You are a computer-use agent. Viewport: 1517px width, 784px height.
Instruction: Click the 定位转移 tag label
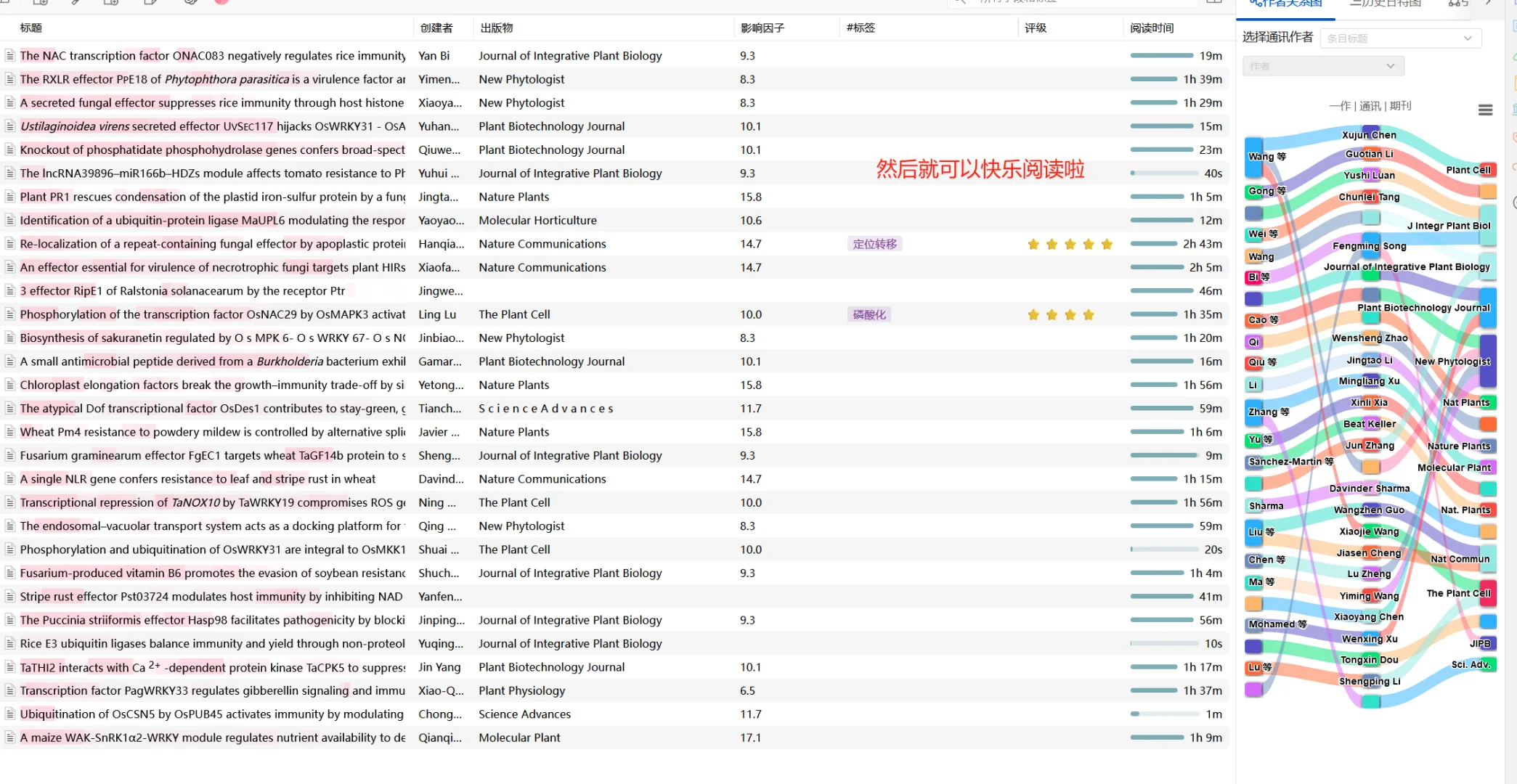(874, 244)
